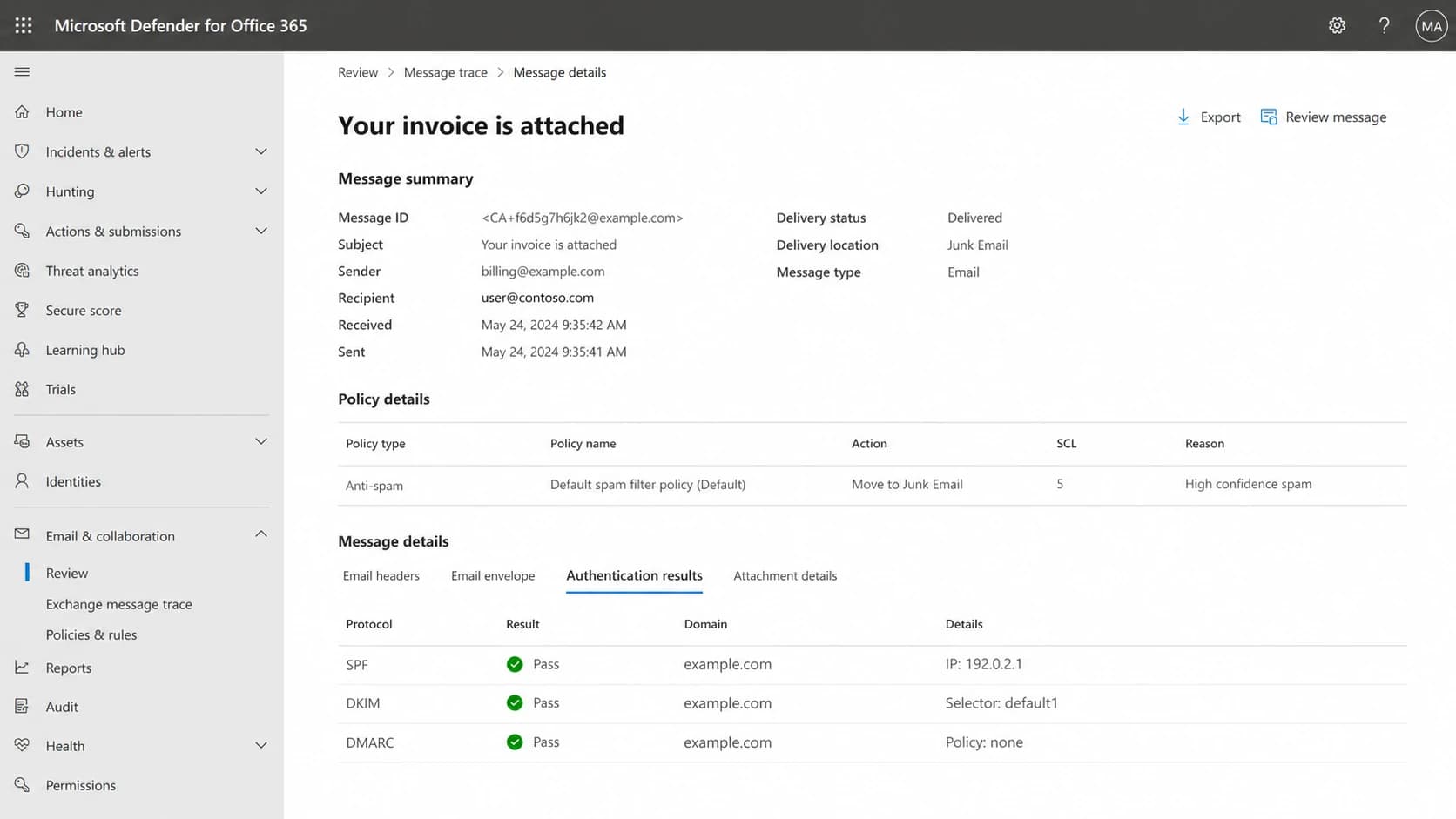Open the settings gear icon
The image size is (1456, 819).
[1337, 25]
